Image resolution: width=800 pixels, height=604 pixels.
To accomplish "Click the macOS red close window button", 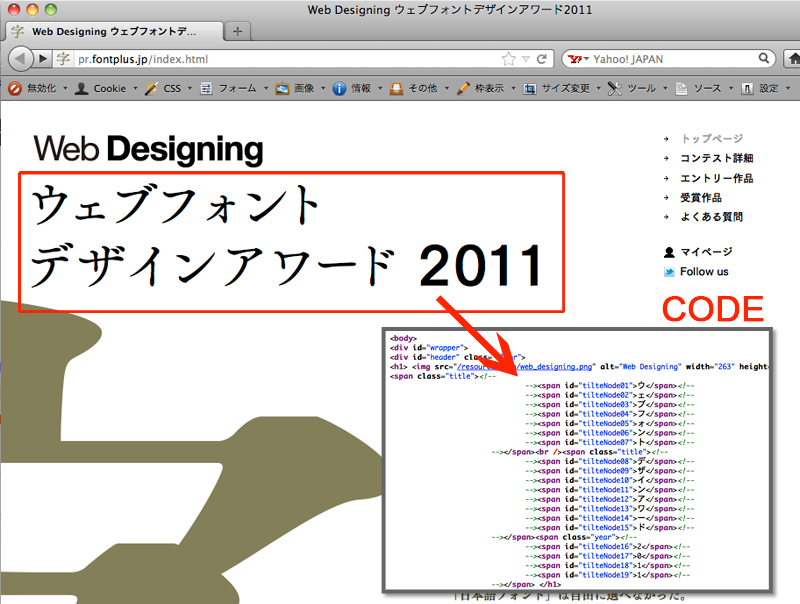I will tap(14, 9).
